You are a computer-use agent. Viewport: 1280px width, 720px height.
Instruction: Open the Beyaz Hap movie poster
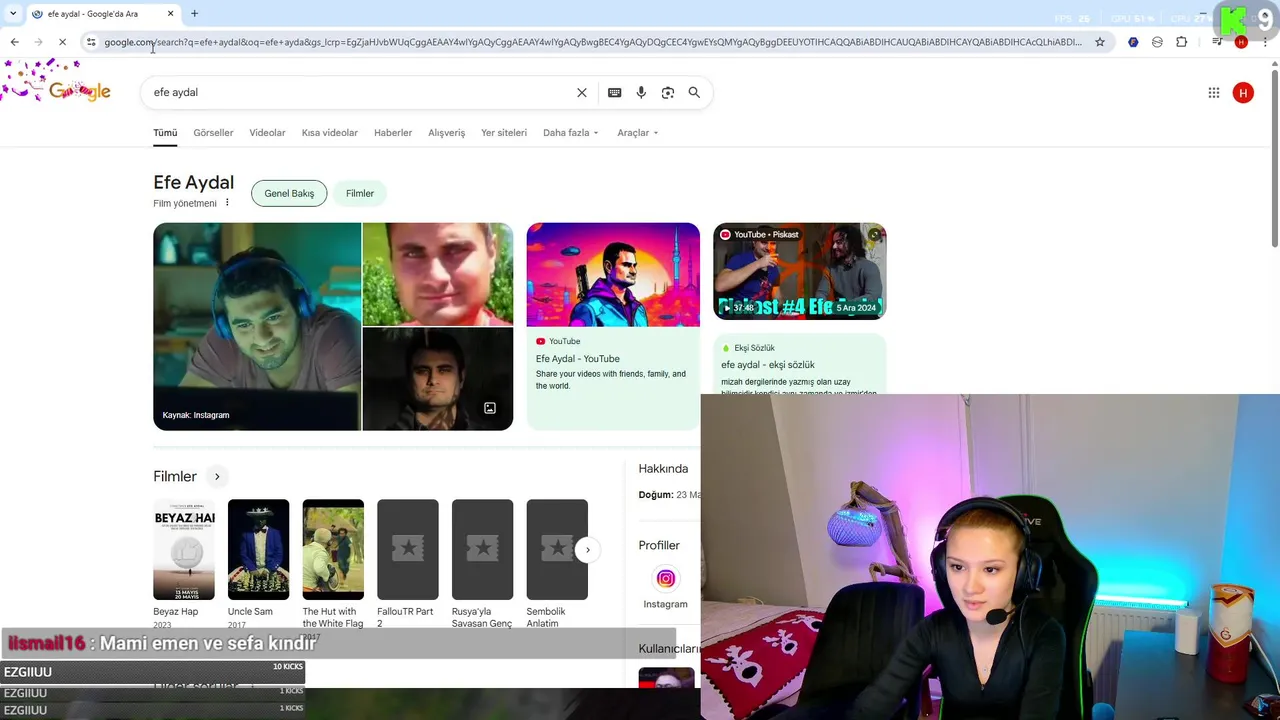click(x=184, y=549)
